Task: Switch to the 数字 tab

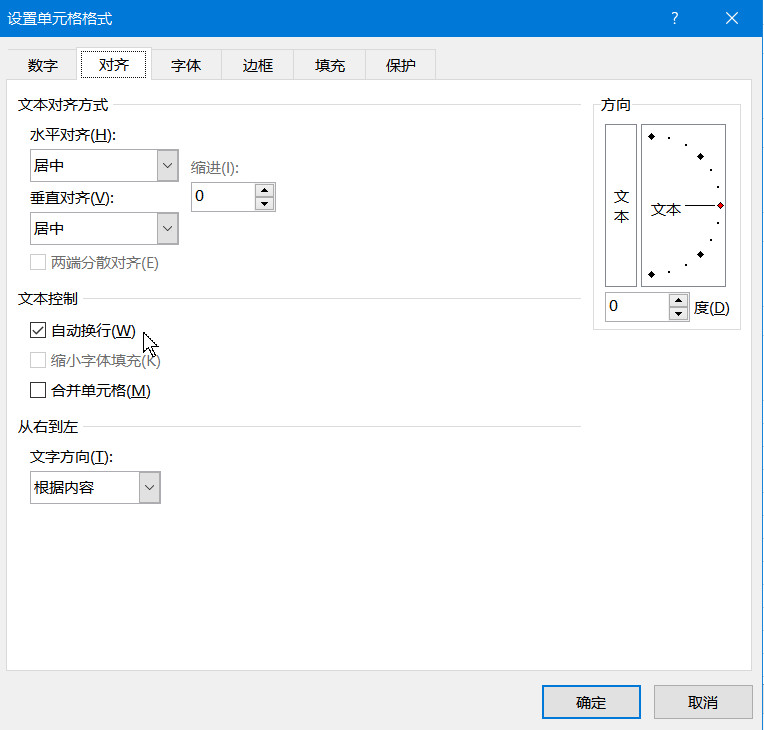Action: (x=42, y=65)
